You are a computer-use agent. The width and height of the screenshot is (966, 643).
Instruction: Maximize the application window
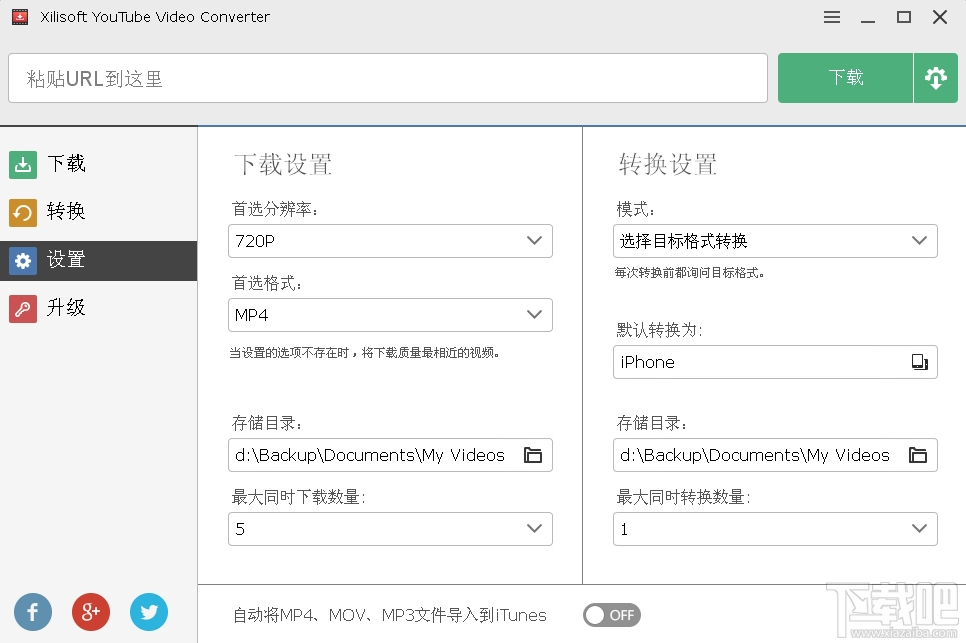coord(904,17)
